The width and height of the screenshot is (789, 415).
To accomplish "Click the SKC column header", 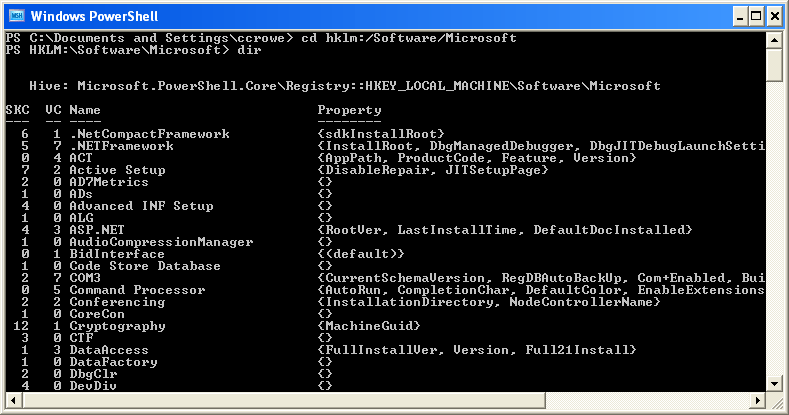I will (x=18, y=110).
